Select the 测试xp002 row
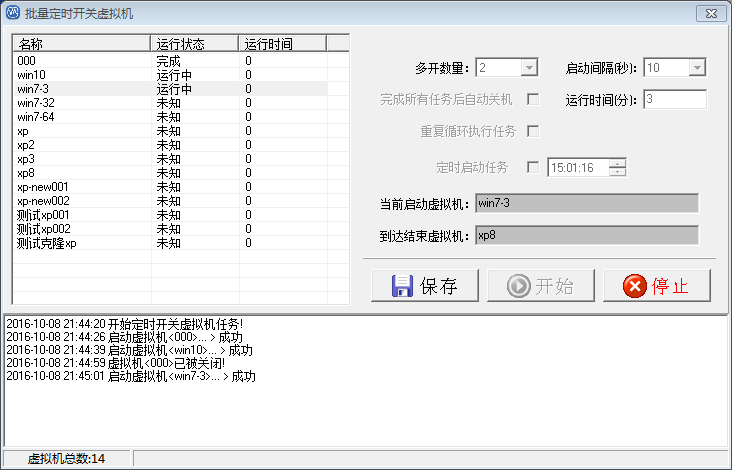732x470 pixels. coord(170,229)
